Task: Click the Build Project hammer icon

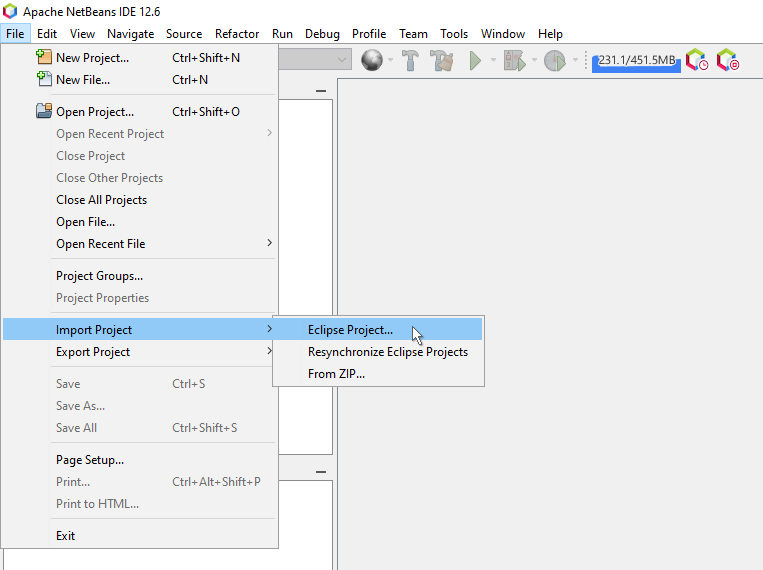Action: (410, 60)
